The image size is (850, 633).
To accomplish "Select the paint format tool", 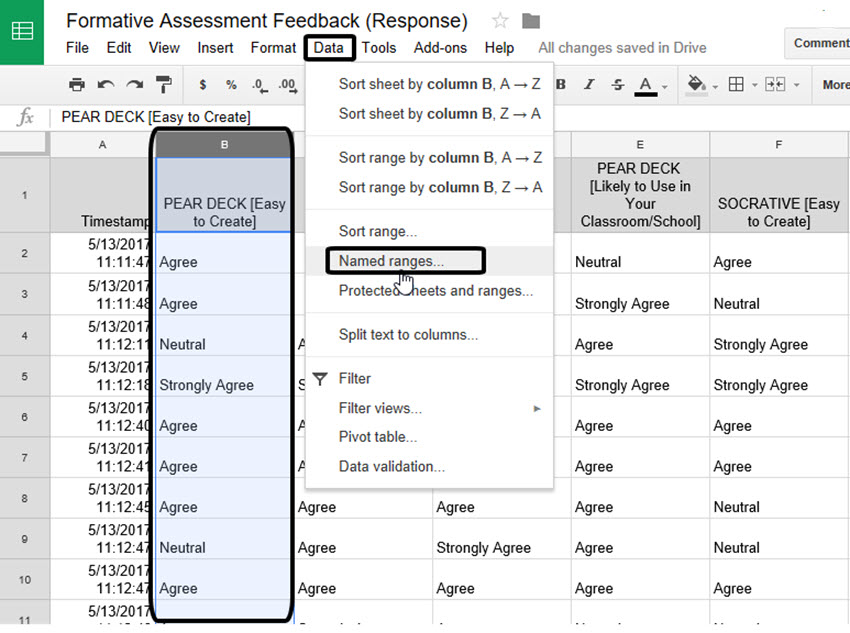I will pyautogui.click(x=163, y=85).
